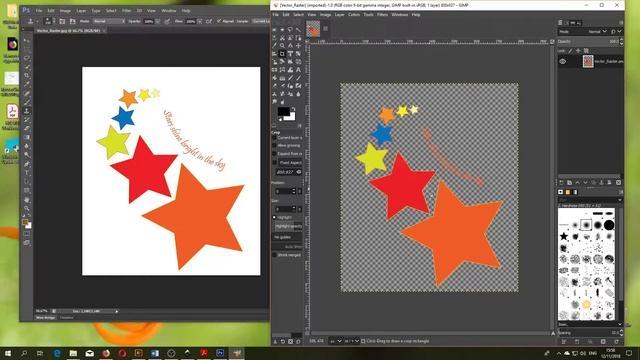This screenshot has width=640, height=360.
Task: Click Photoshop foreground color swatch
Action: click(25, 222)
